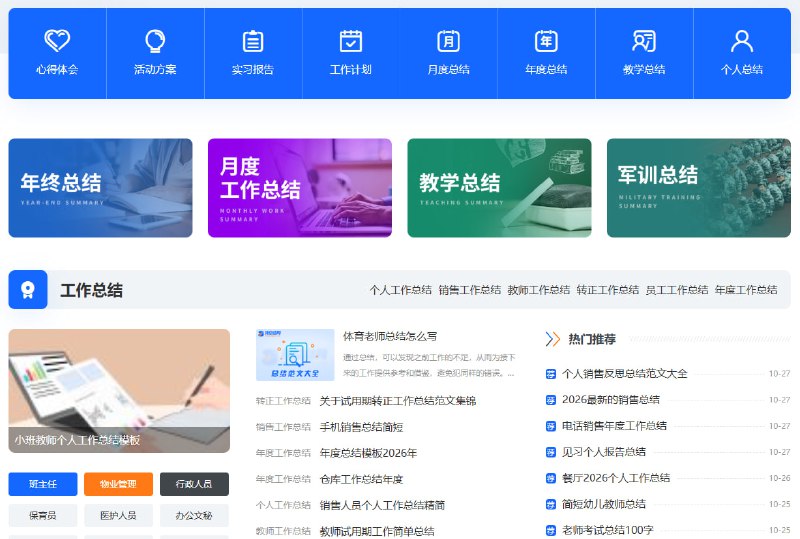Click the 年 icon above 年度总结
800x539 pixels.
tap(546, 41)
